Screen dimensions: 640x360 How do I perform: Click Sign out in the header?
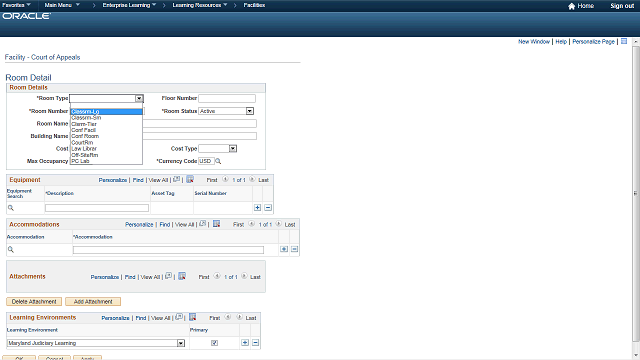point(622,6)
